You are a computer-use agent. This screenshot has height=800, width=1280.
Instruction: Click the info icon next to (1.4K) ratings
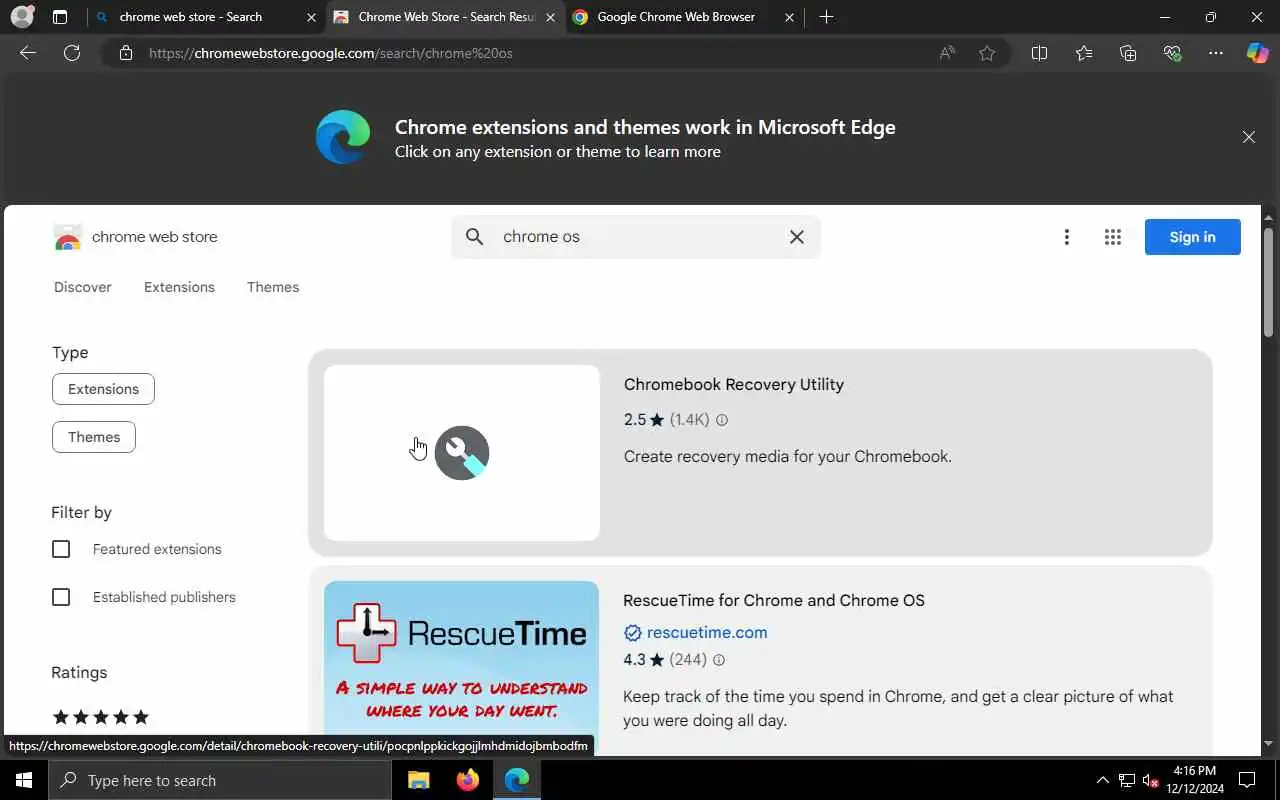click(x=722, y=420)
